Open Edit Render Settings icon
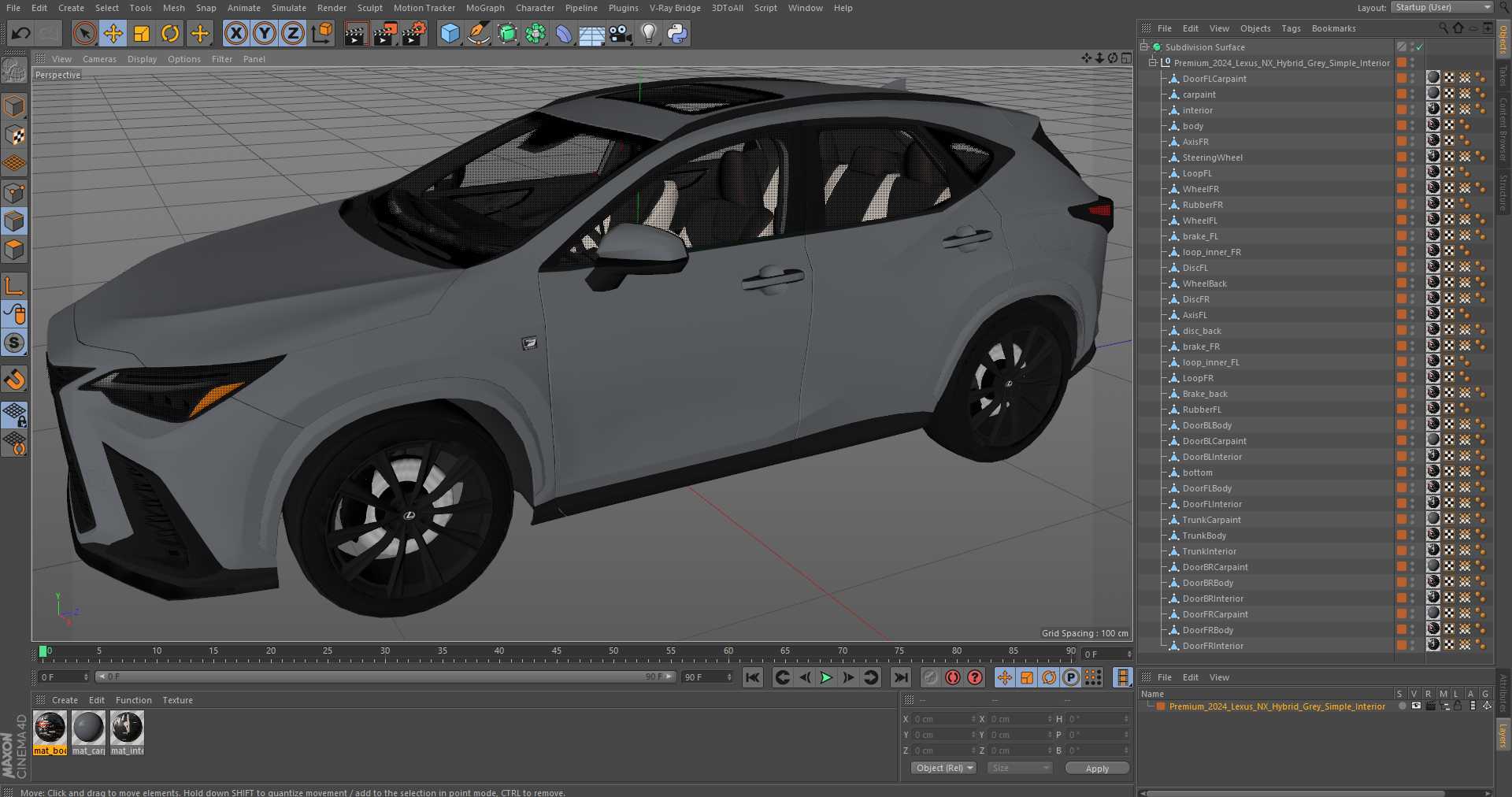 click(x=414, y=33)
